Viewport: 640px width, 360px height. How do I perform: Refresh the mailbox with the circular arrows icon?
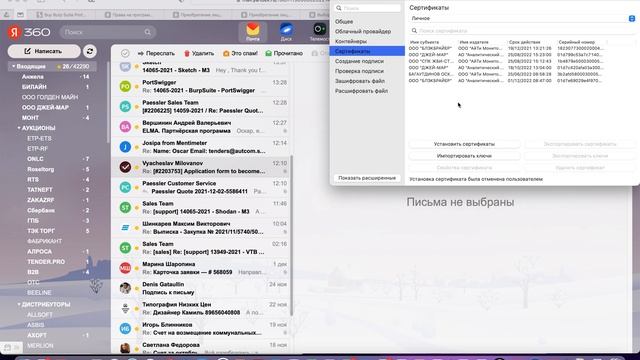tap(90, 51)
